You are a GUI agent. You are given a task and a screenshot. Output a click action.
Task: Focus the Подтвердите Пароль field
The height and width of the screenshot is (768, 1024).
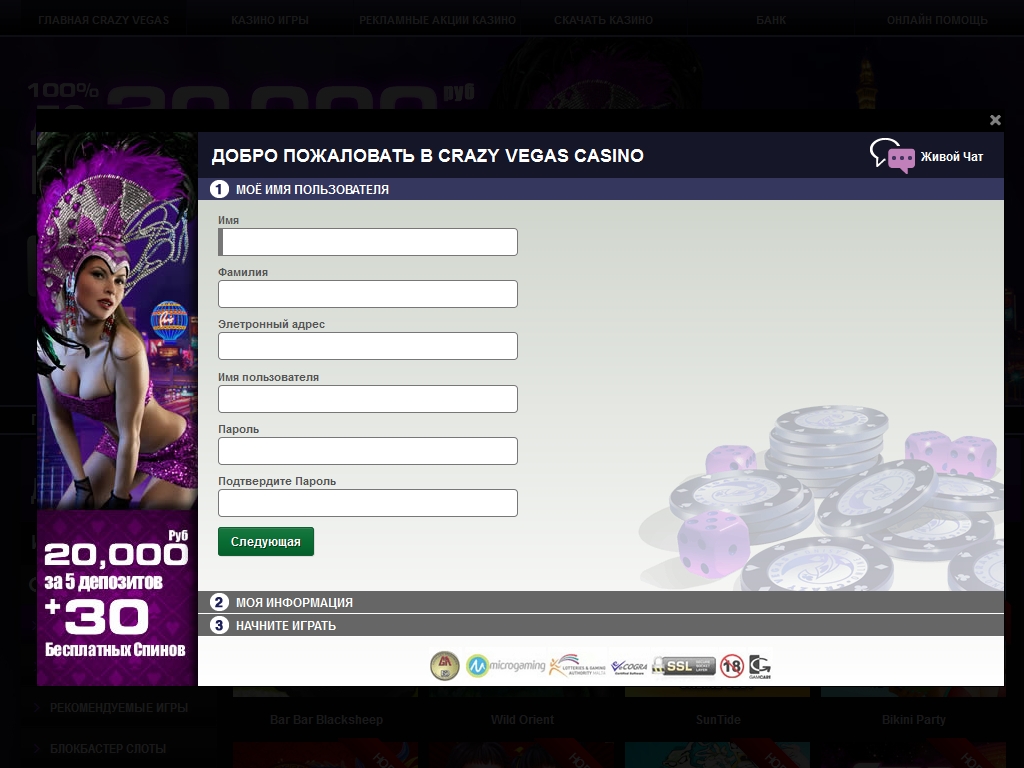coord(368,503)
